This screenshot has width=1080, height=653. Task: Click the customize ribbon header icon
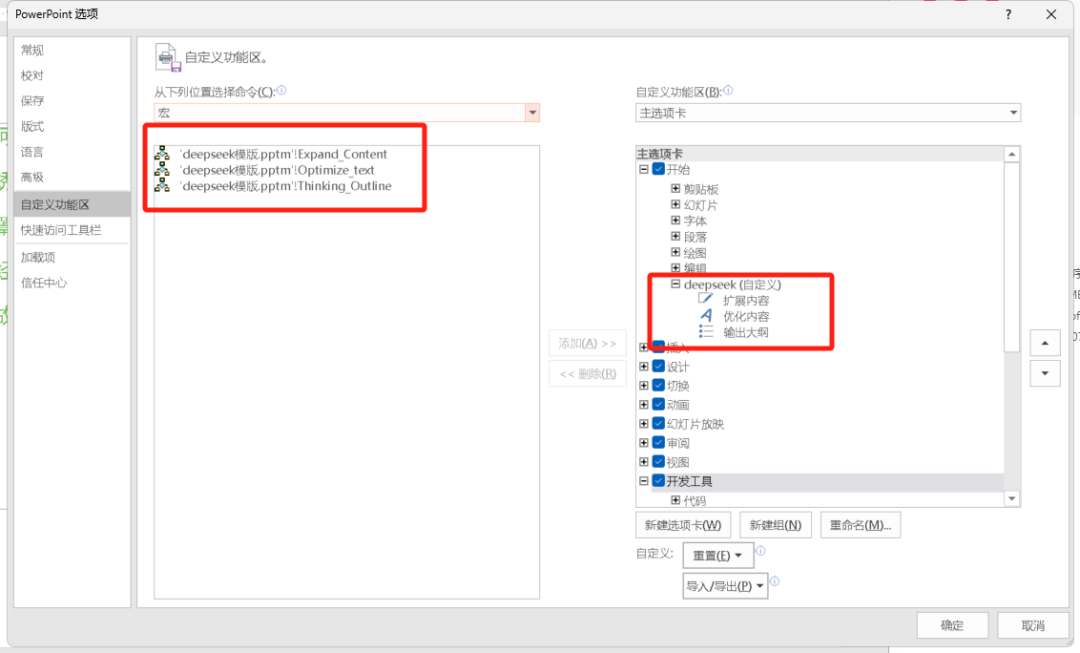(x=167, y=57)
